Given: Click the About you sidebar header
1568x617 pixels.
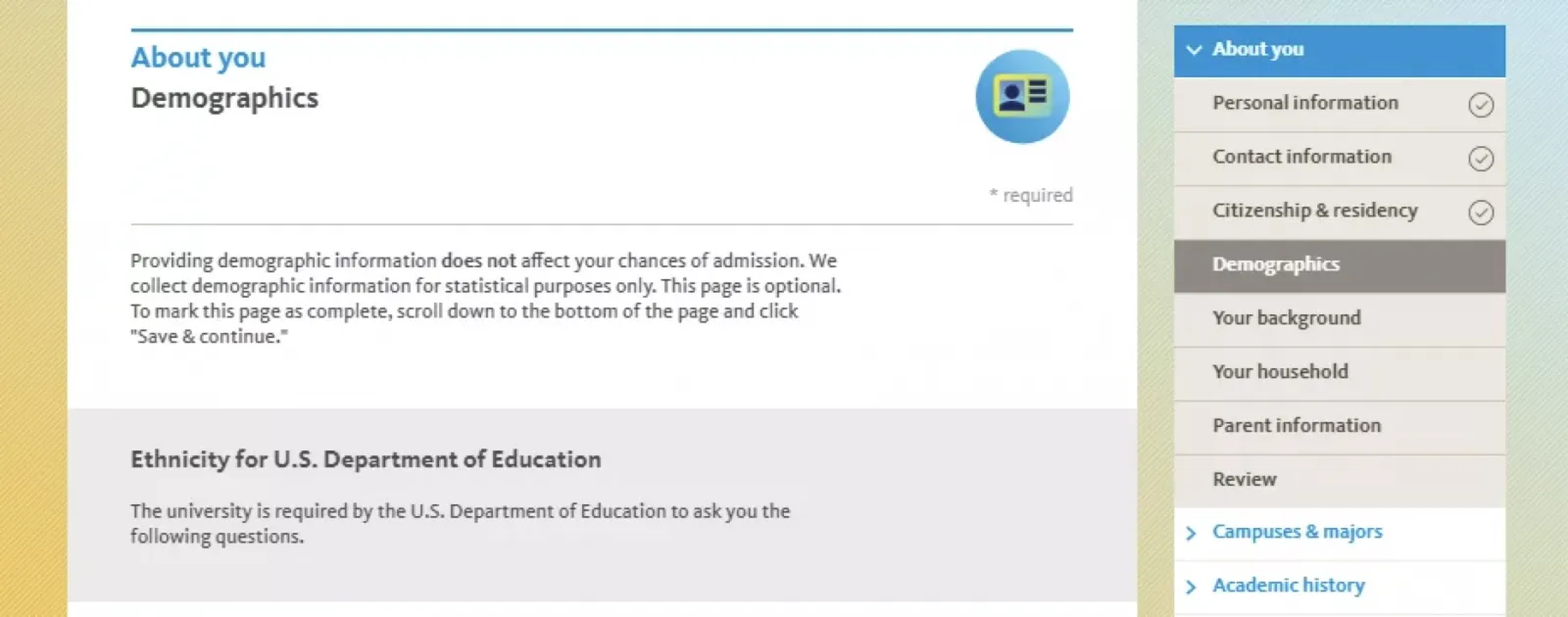Looking at the screenshot, I should [x=1257, y=49].
